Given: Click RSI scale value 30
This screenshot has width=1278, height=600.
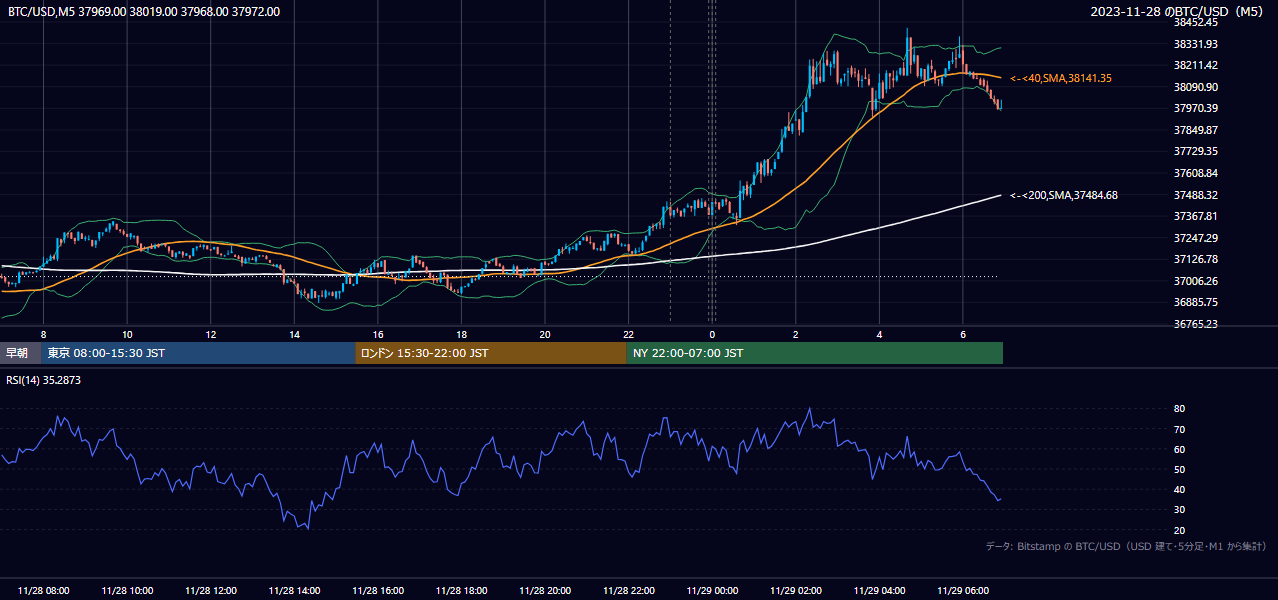Looking at the screenshot, I should (1180, 510).
